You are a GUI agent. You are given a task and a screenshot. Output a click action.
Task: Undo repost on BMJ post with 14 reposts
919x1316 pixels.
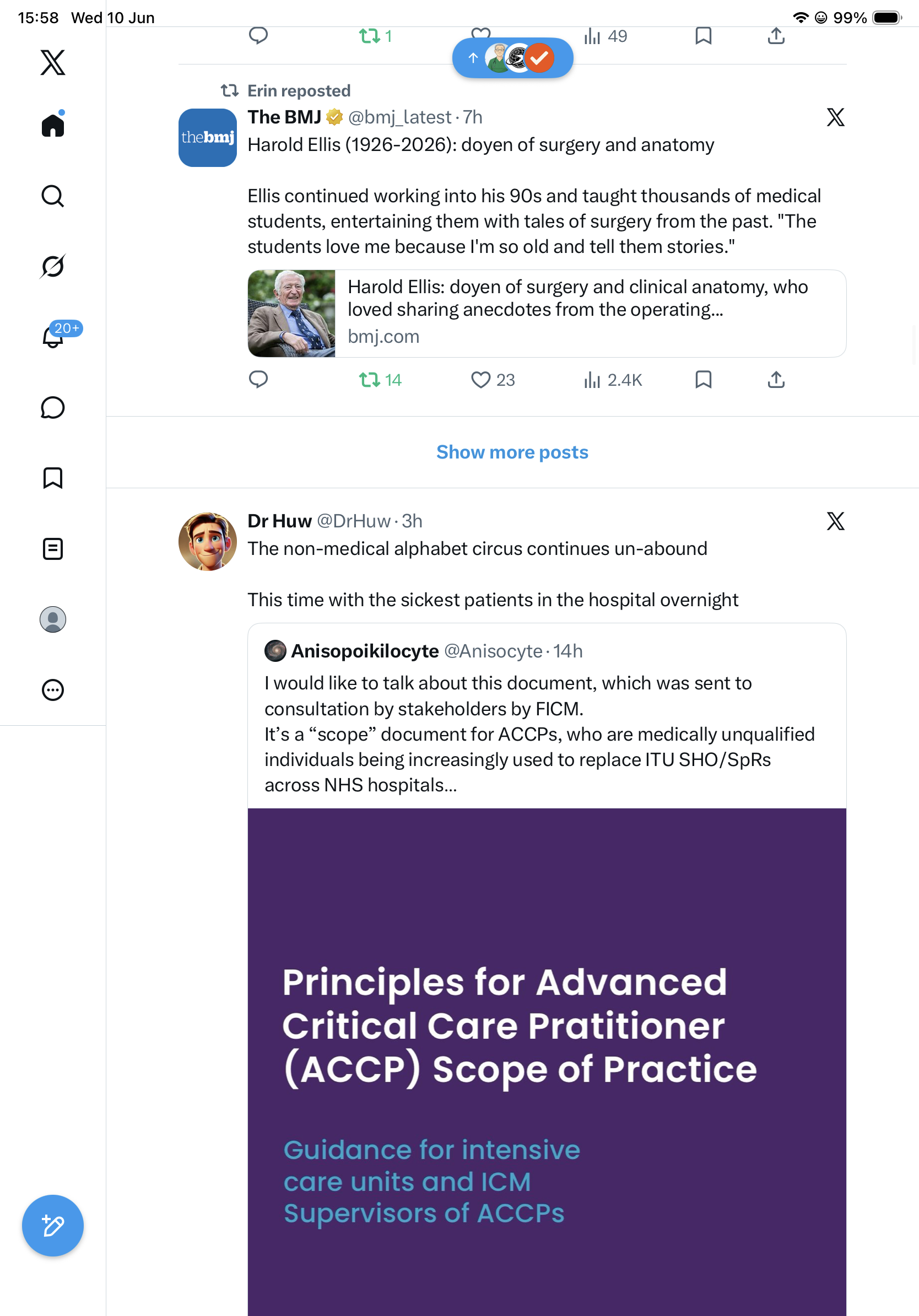click(380, 380)
